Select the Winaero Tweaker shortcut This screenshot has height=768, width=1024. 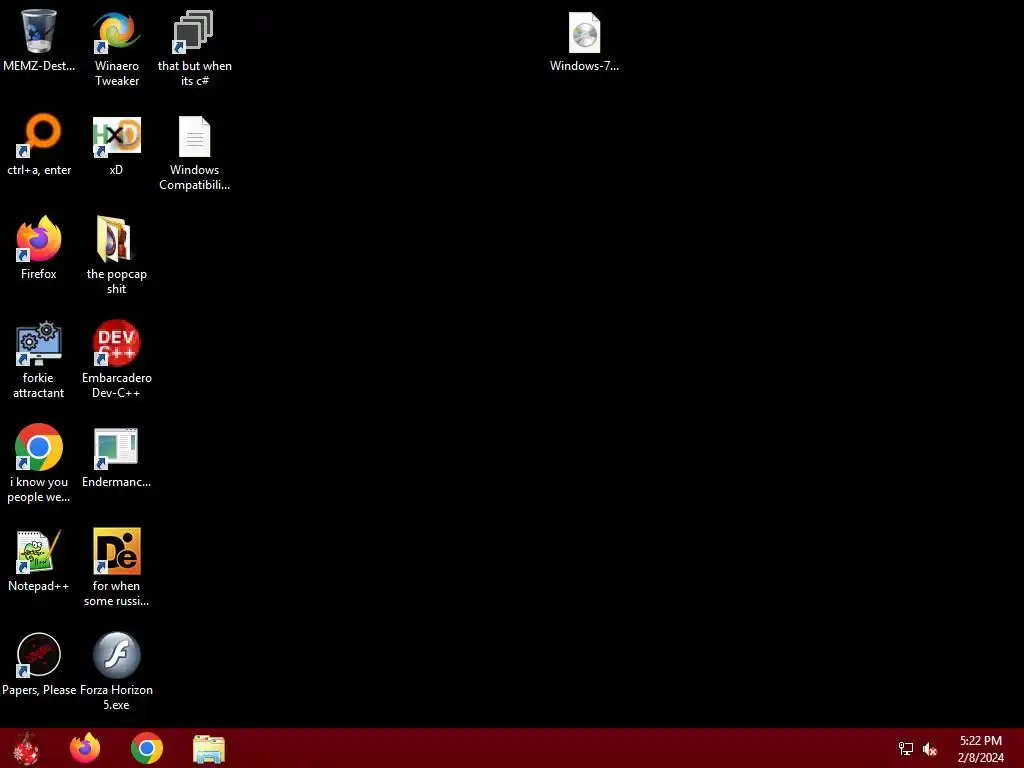coord(117,31)
